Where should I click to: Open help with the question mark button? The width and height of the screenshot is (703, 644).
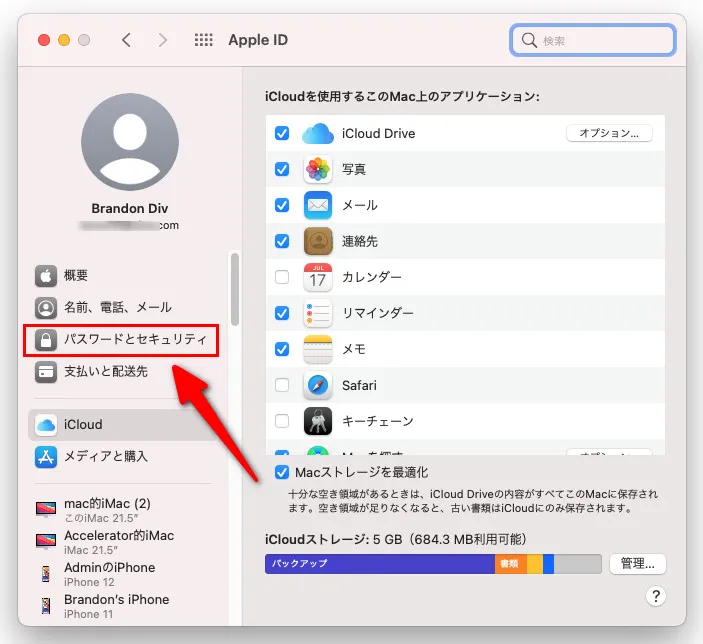click(x=655, y=596)
